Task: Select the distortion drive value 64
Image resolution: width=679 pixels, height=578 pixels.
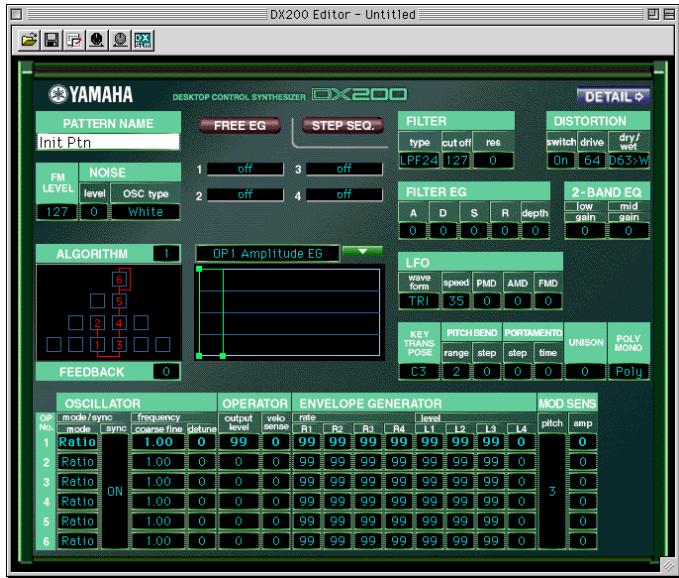Action: (592, 161)
